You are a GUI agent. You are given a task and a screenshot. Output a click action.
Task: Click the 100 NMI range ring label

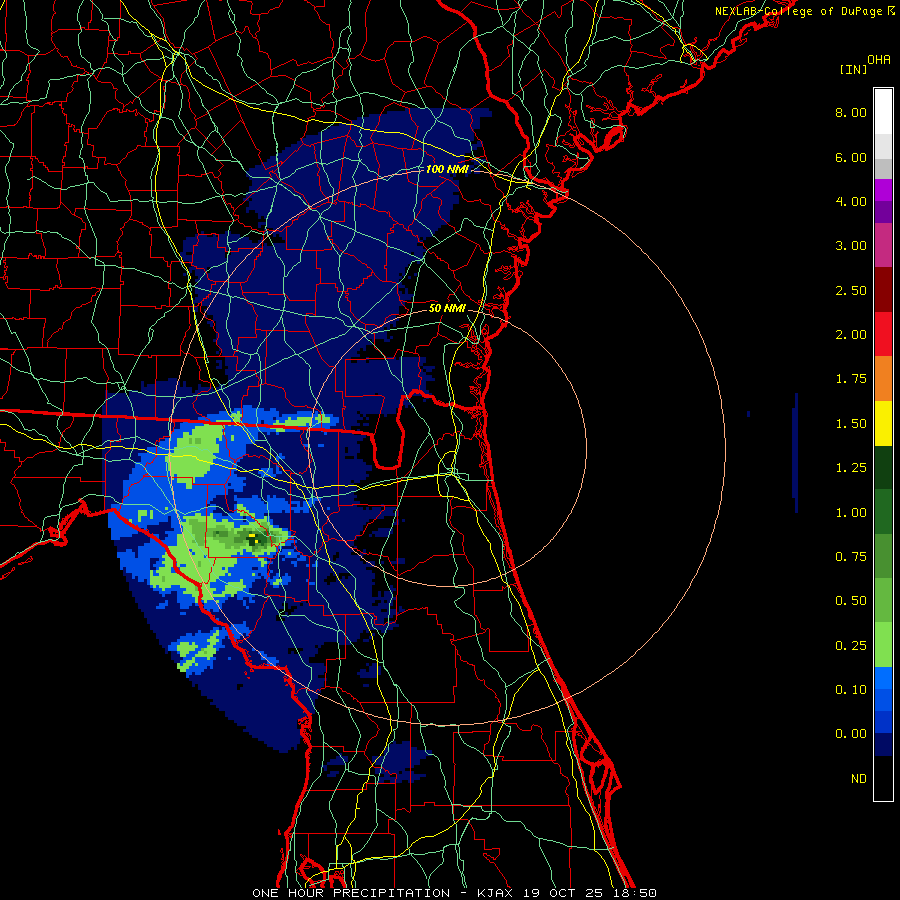tap(447, 169)
